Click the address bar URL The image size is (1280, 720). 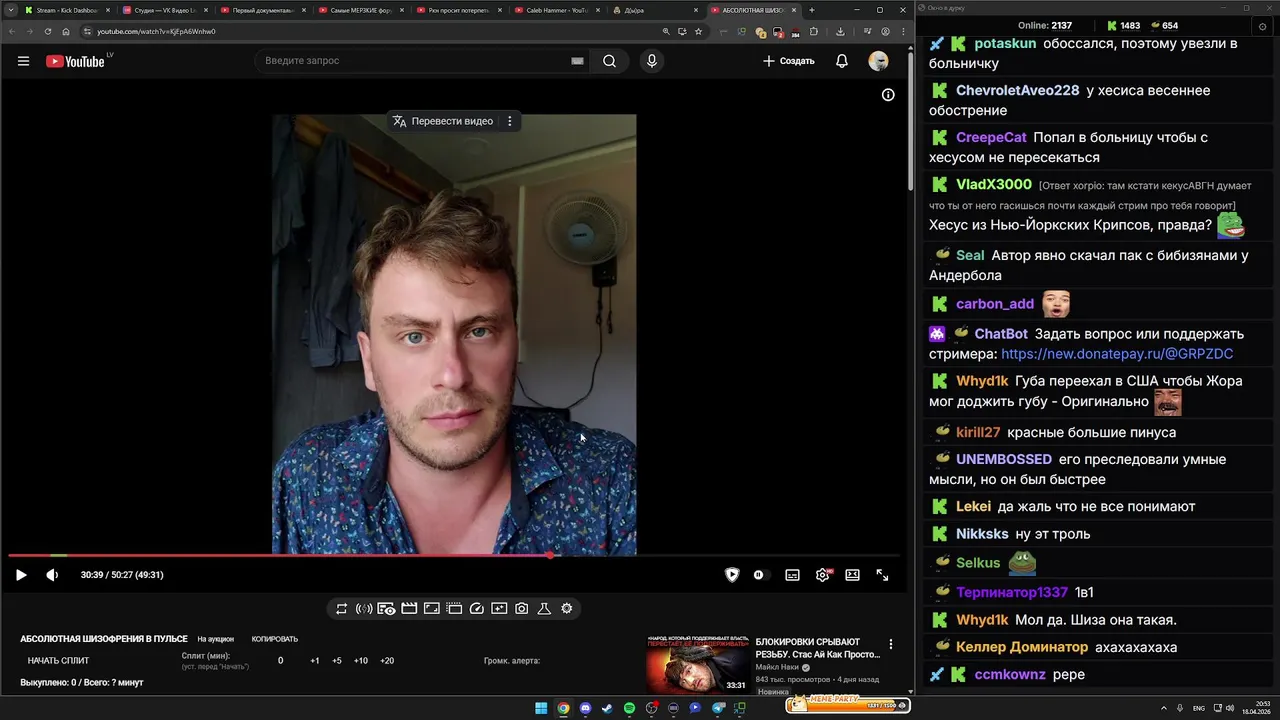click(156, 31)
